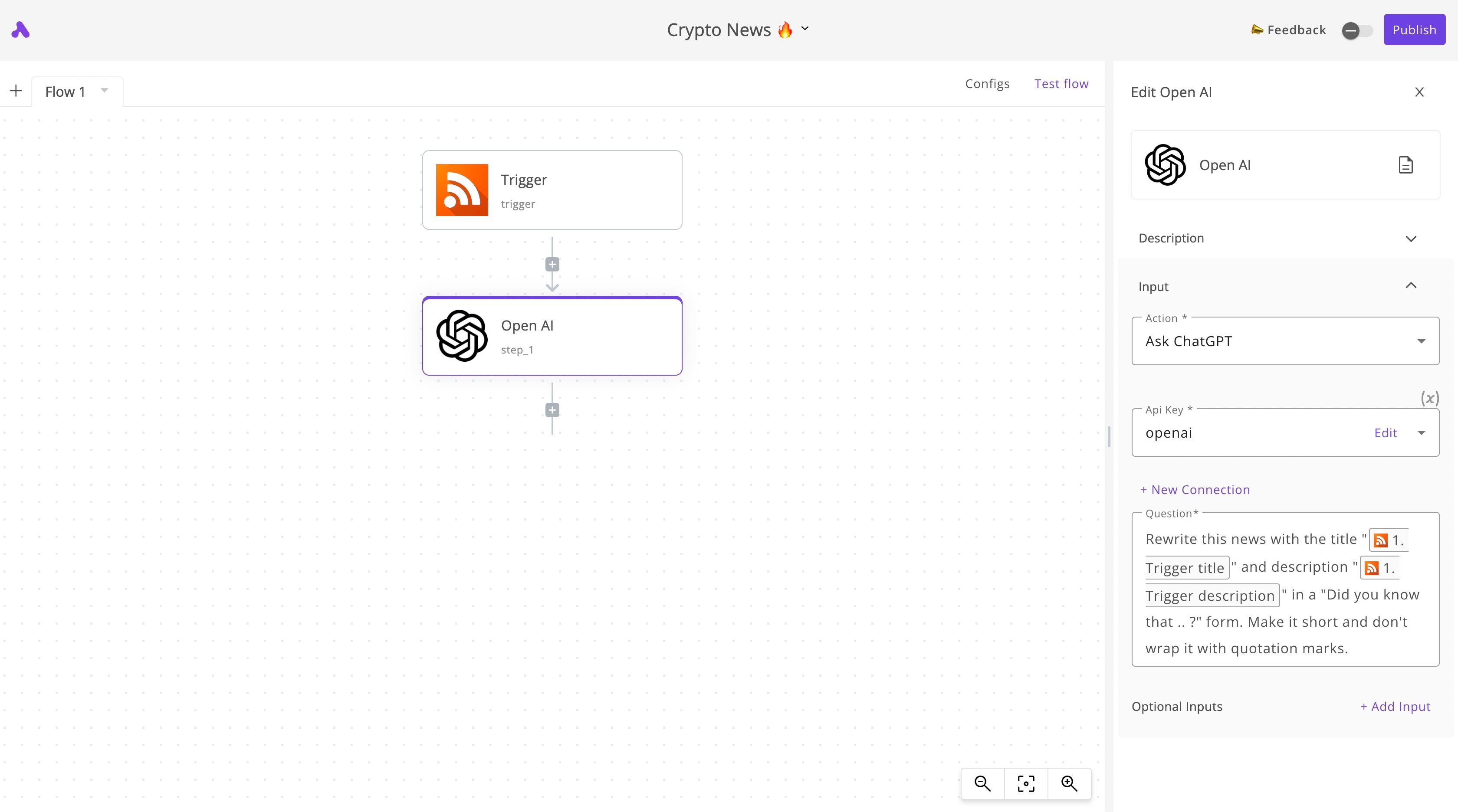The height and width of the screenshot is (812, 1458).
Task: Publish the flow
Action: 1414,29
